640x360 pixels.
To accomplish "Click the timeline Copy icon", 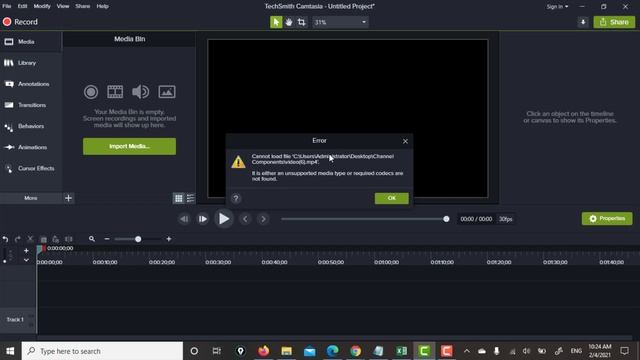I will click(43, 239).
